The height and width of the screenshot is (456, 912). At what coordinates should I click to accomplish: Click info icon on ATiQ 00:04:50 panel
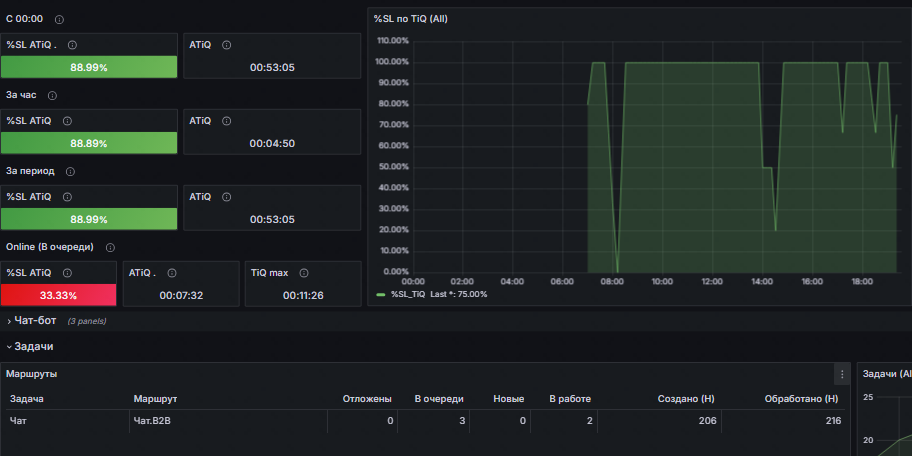[227, 121]
